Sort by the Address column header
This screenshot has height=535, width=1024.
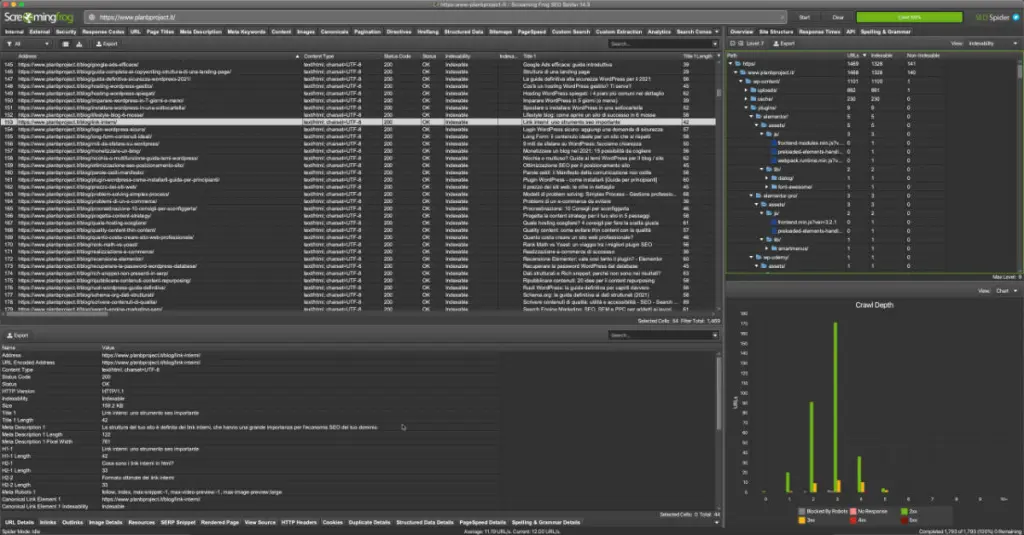tap(157, 56)
